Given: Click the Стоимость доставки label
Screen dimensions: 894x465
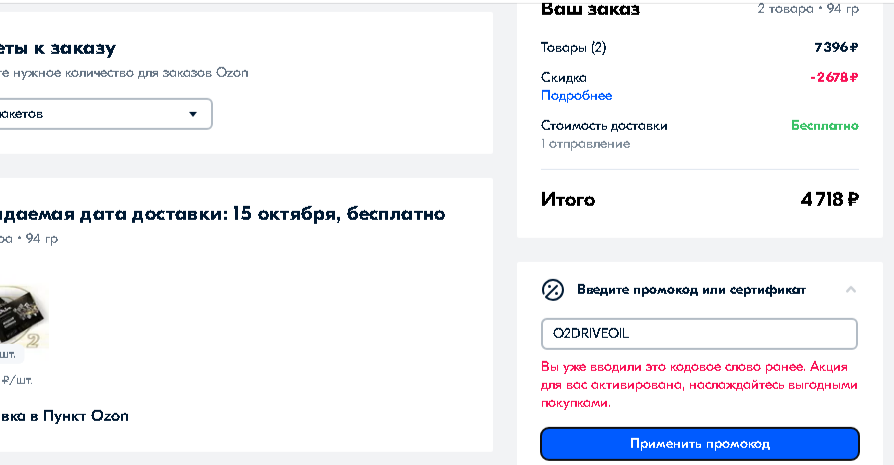Looking at the screenshot, I should (x=604, y=125).
